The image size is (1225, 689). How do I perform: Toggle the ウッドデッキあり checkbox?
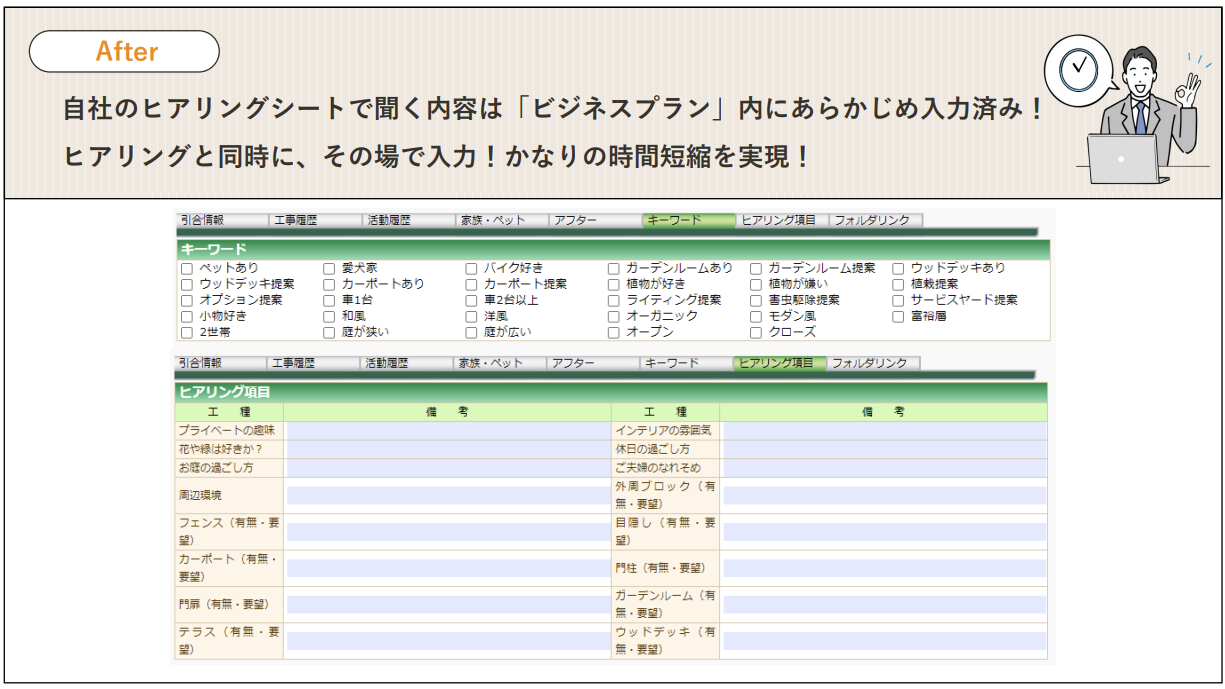coord(898,269)
